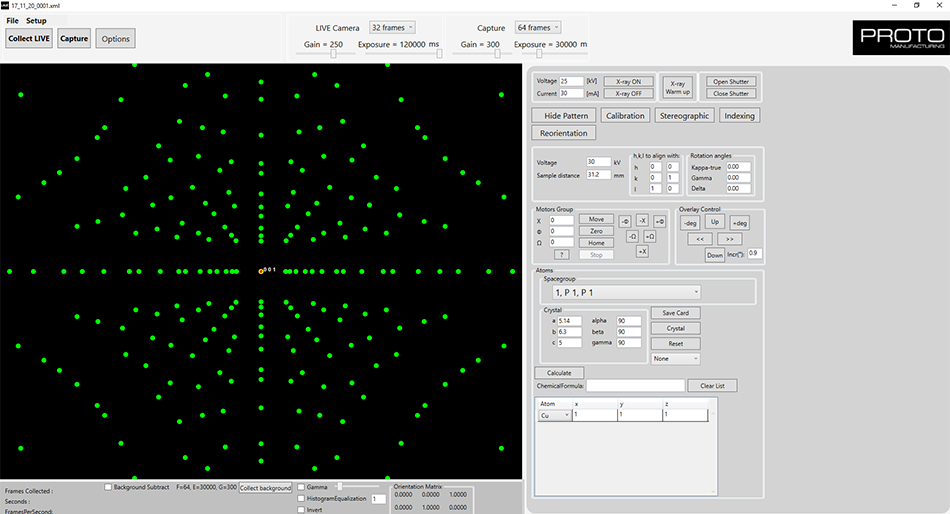The height and width of the screenshot is (514, 950).
Task: Click the -X motor jog button
Action: pyautogui.click(x=642, y=221)
